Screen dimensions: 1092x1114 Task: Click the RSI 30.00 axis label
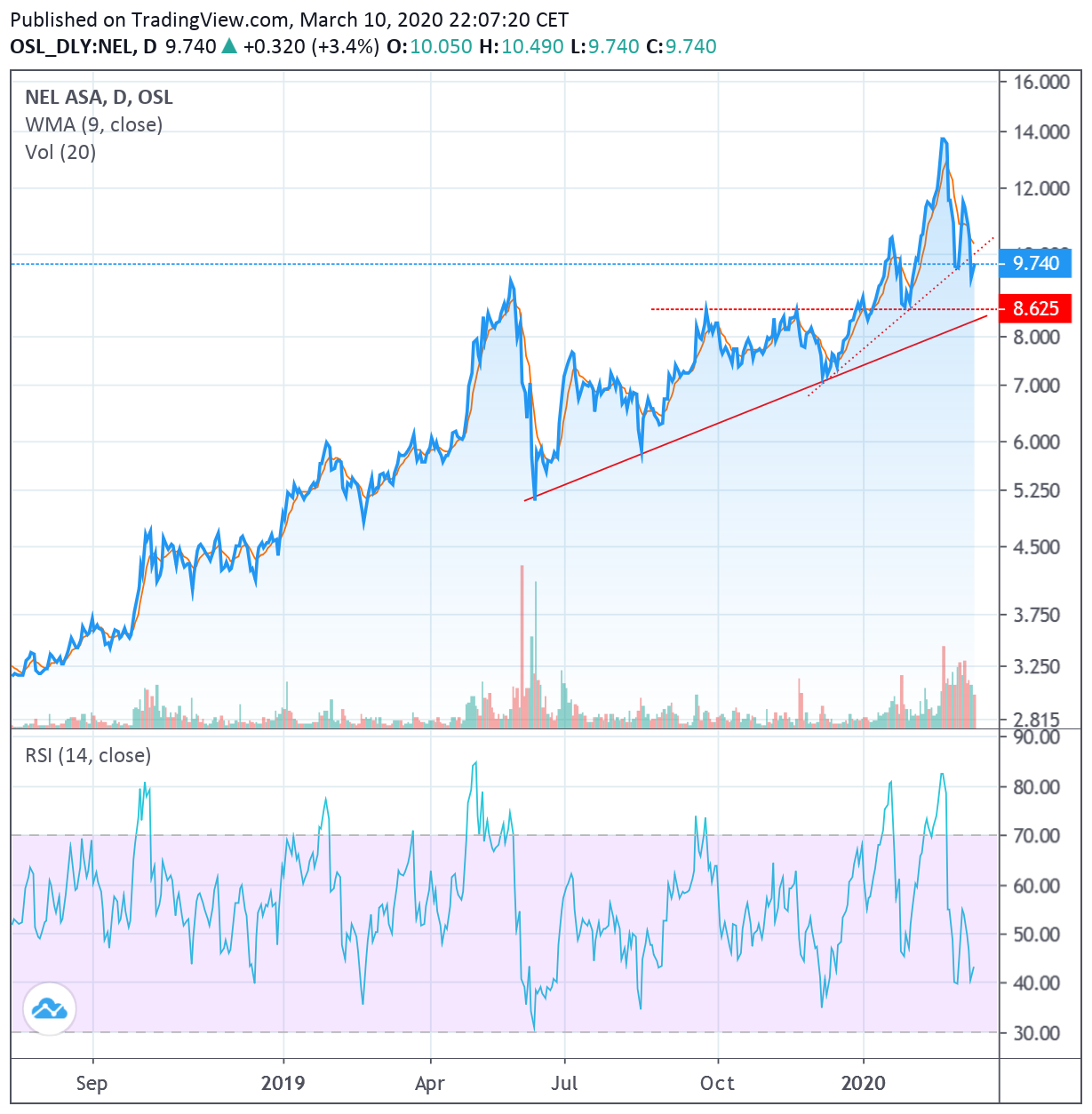tap(1037, 1033)
